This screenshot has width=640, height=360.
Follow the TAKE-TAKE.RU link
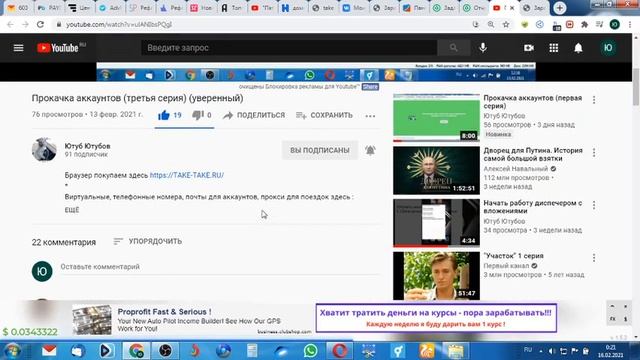click(x=187, y=175)
